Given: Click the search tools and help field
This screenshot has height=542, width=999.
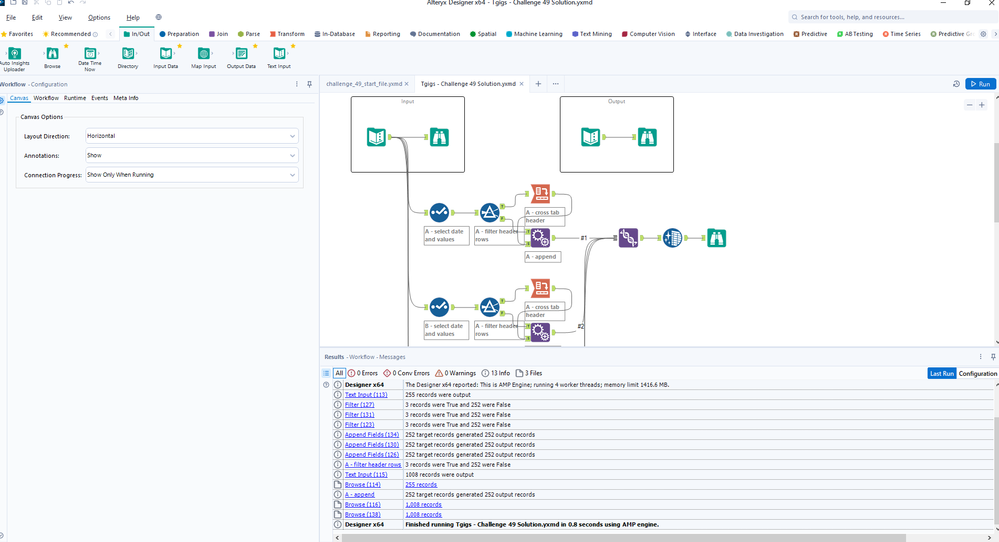Looking at the screenshot, I should point(890,17).
